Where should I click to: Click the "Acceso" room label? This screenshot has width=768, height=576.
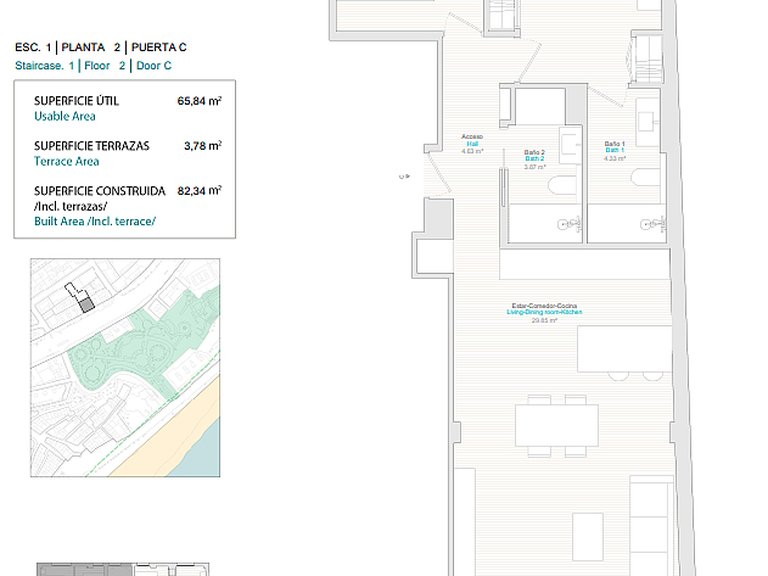pos(472,137)
